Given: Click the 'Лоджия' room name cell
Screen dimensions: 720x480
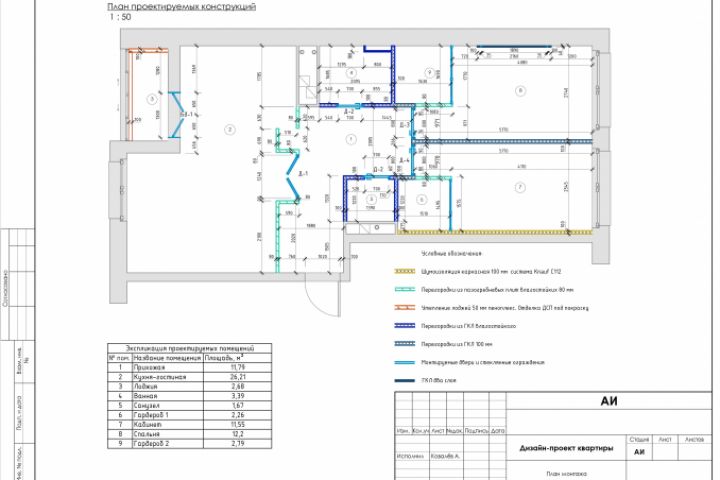Looking at the screenshot, I should click(146, 387).
